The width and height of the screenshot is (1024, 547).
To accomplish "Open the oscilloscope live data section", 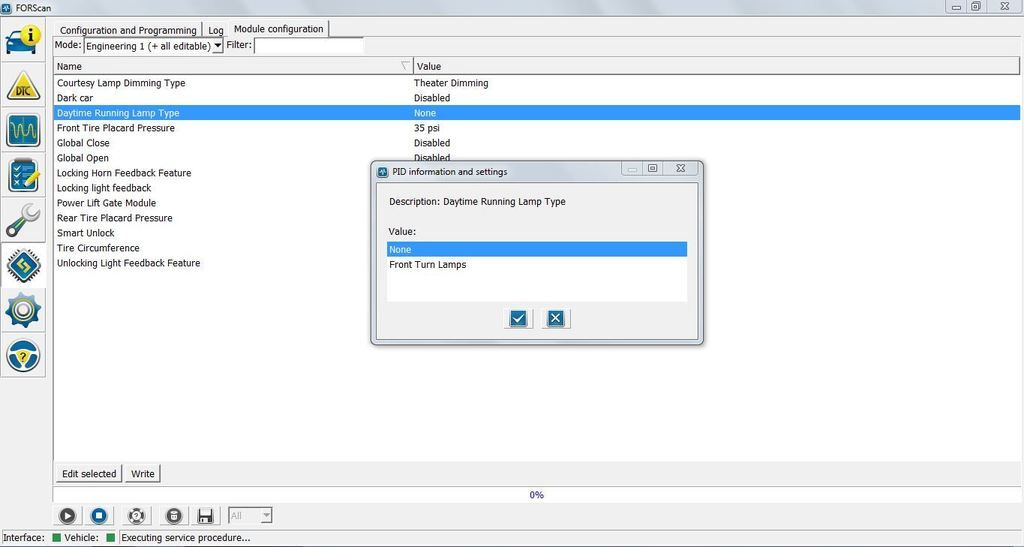I will (x=22, y=131).
